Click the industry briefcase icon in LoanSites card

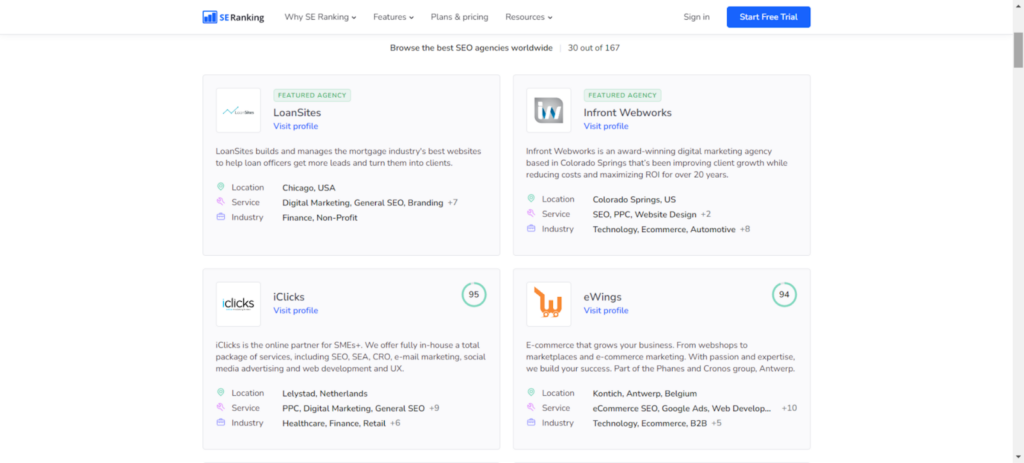point(221,217)
